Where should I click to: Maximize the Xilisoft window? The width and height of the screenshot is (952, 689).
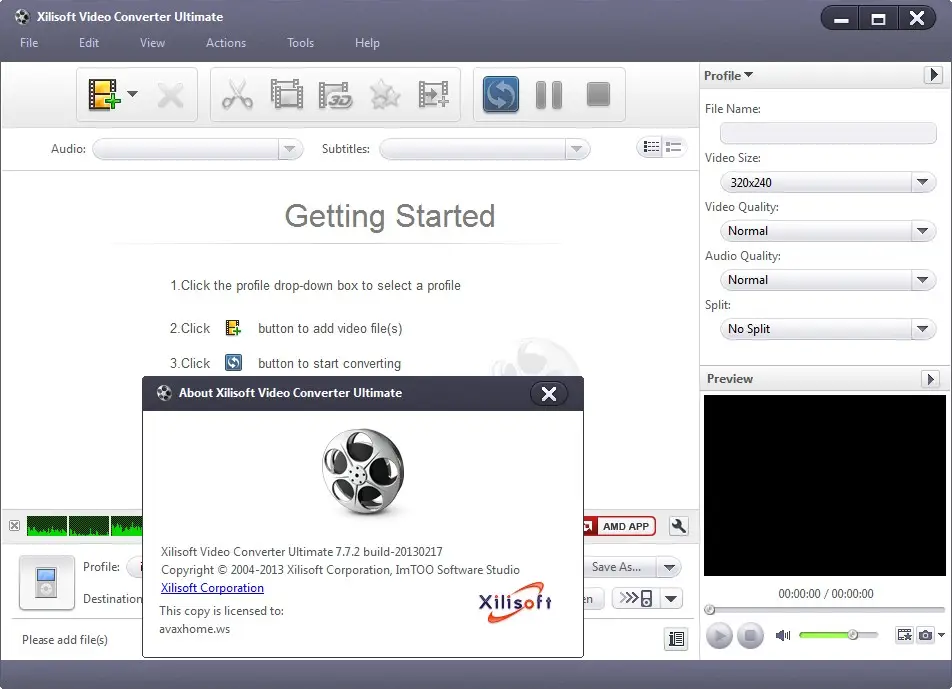[878, 19]
